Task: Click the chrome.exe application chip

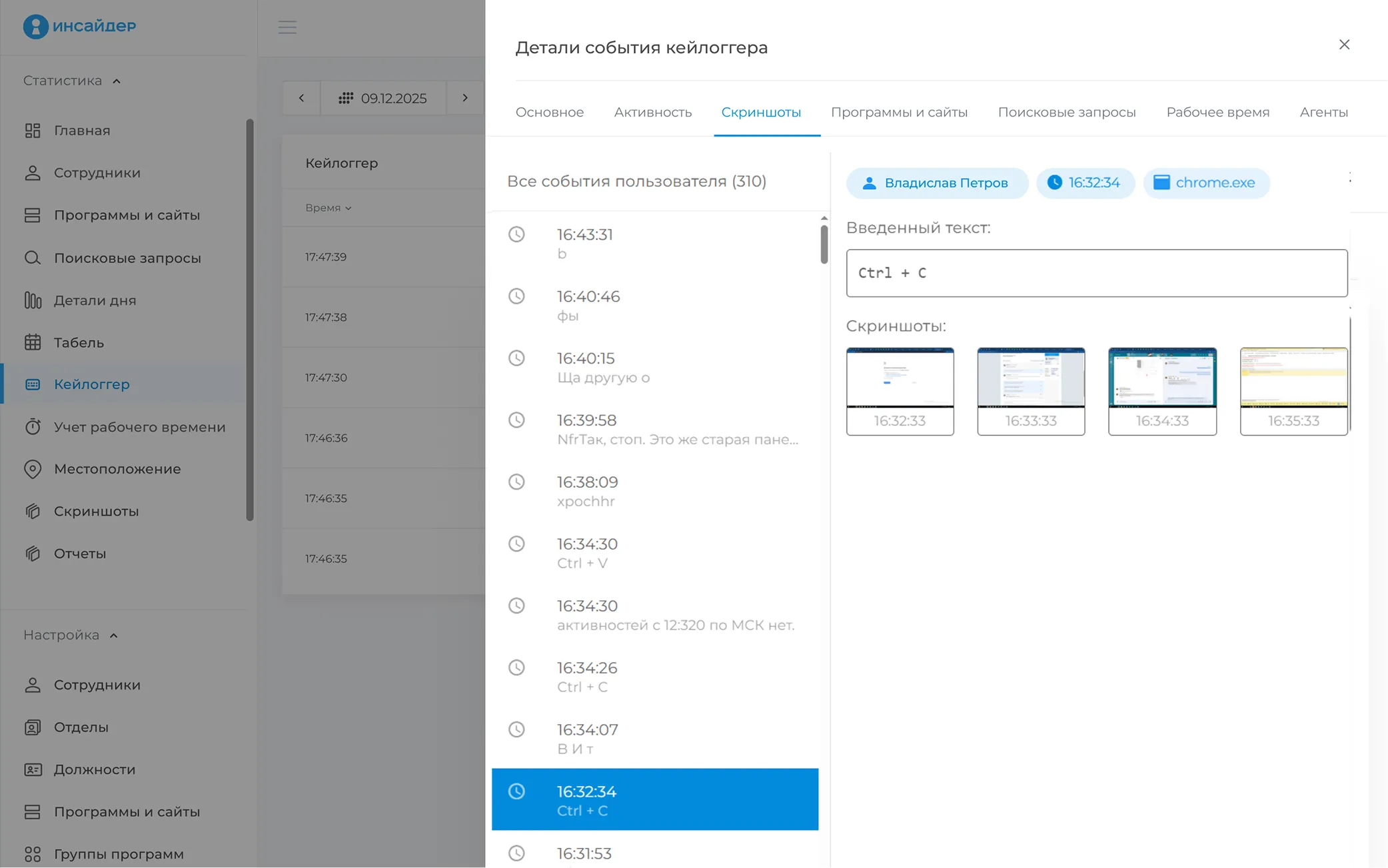Action: tap(1205, 183)
